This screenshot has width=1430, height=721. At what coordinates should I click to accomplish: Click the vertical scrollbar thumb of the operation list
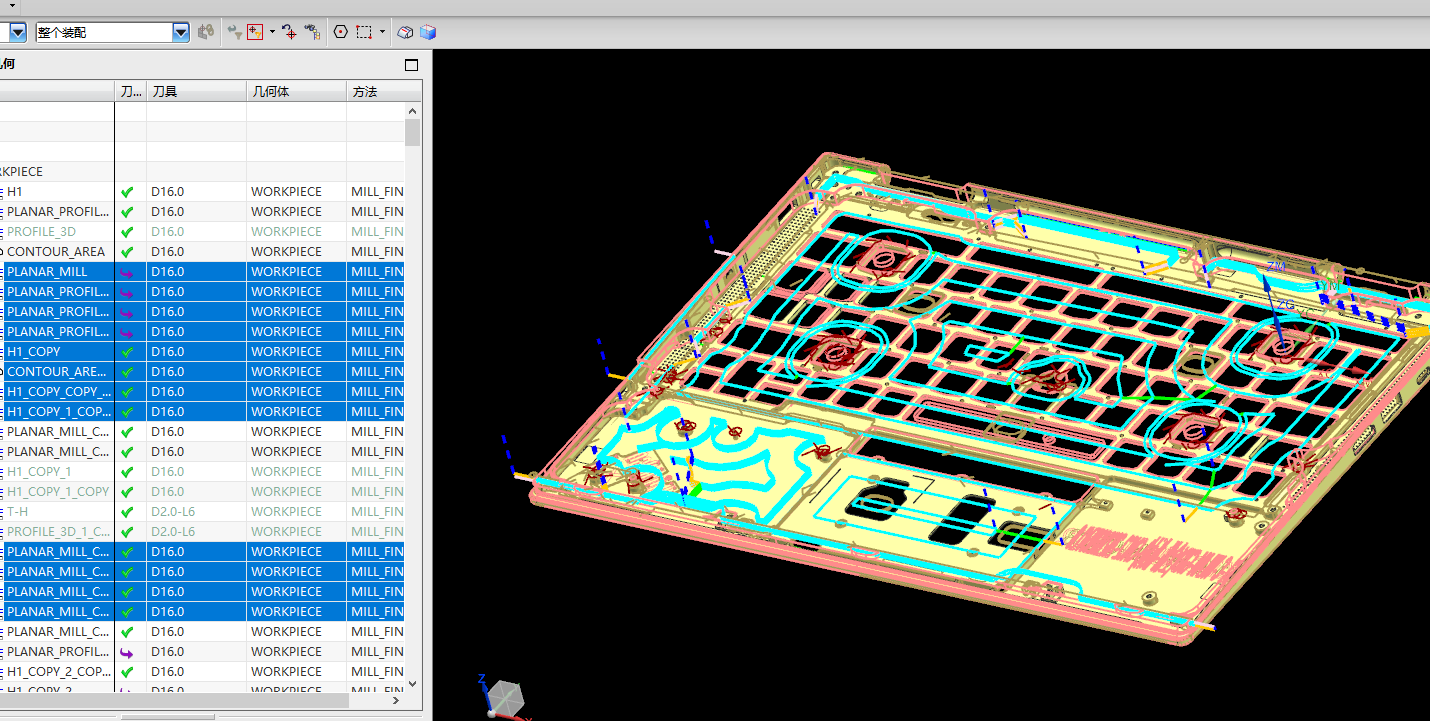pos(413,133)
